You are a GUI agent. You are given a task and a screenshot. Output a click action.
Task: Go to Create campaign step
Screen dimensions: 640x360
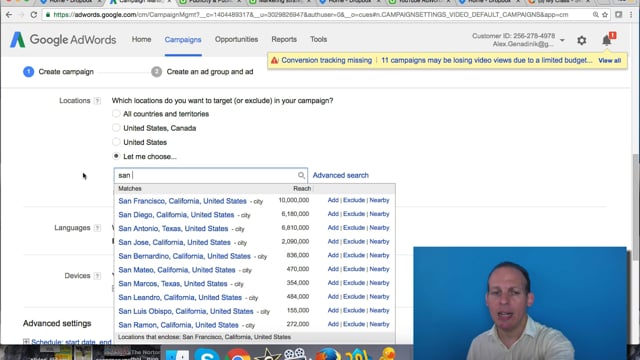tap(58, 72)
